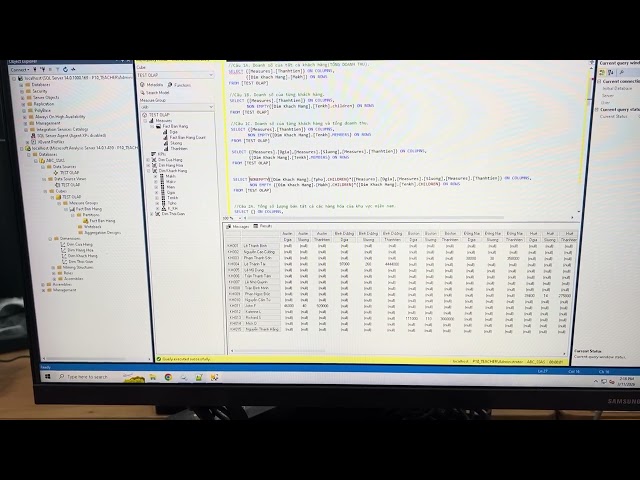
Task: Select the Measure Groups folder
Action: click(80, 203)
